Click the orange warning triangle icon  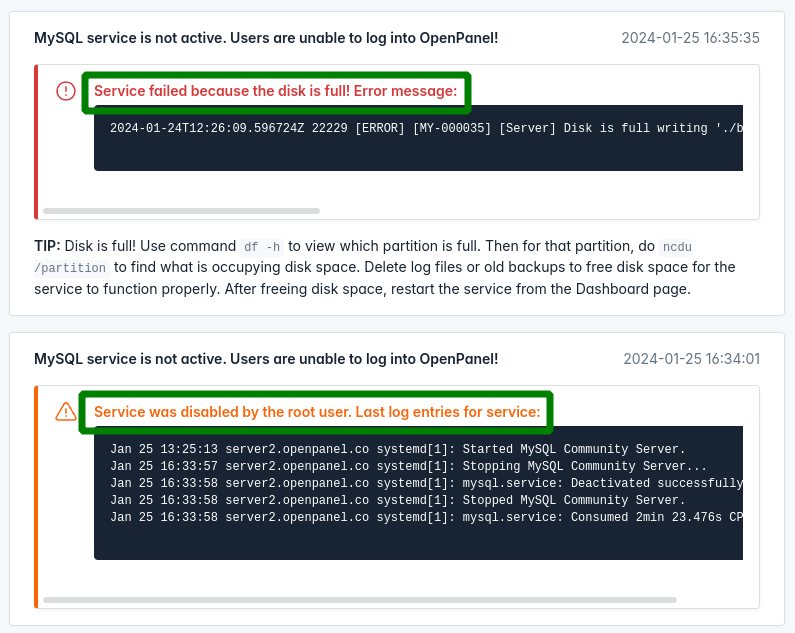(x=66, y=411)
